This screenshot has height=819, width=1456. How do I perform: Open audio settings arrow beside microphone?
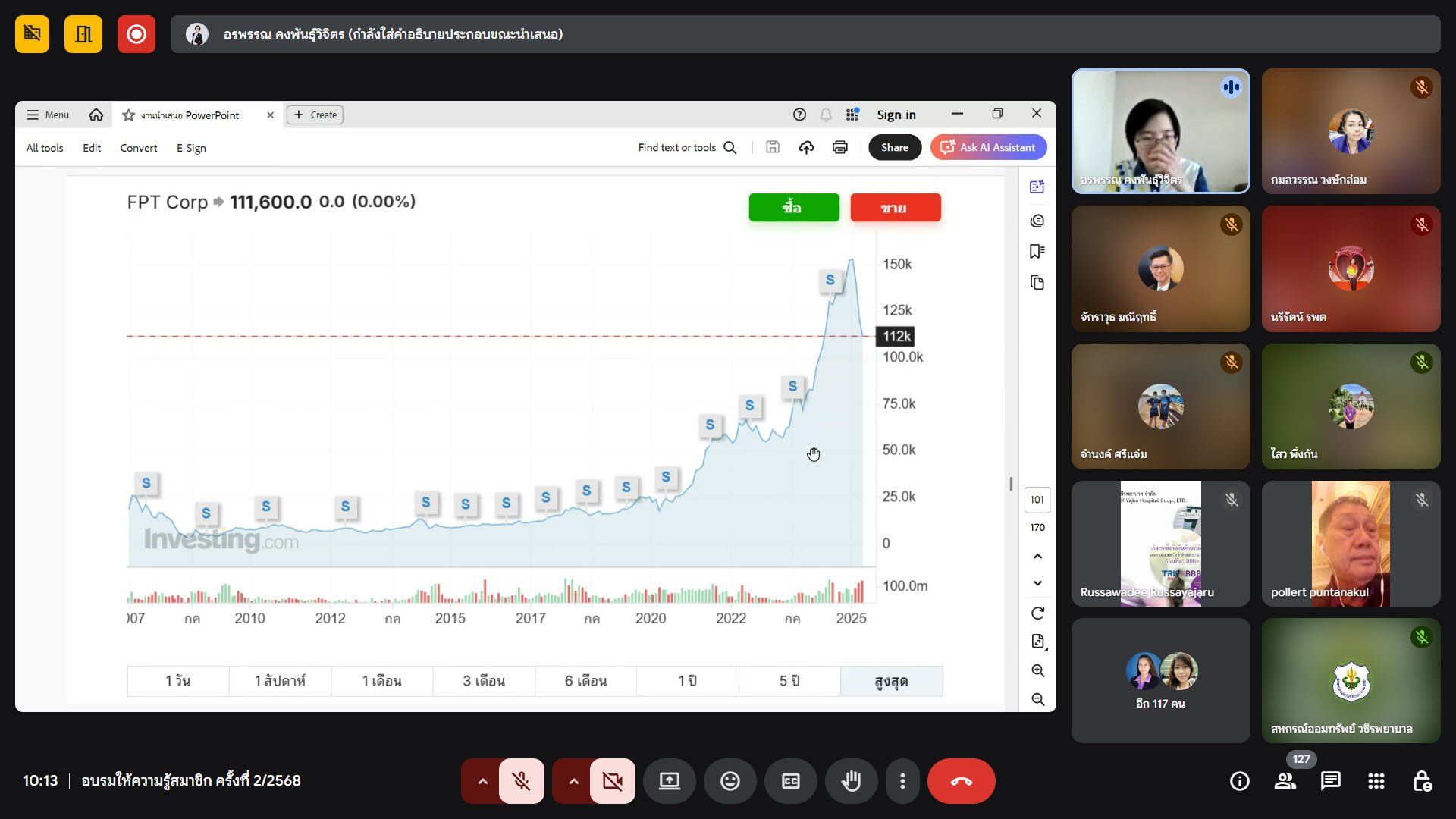pos(482,781)
